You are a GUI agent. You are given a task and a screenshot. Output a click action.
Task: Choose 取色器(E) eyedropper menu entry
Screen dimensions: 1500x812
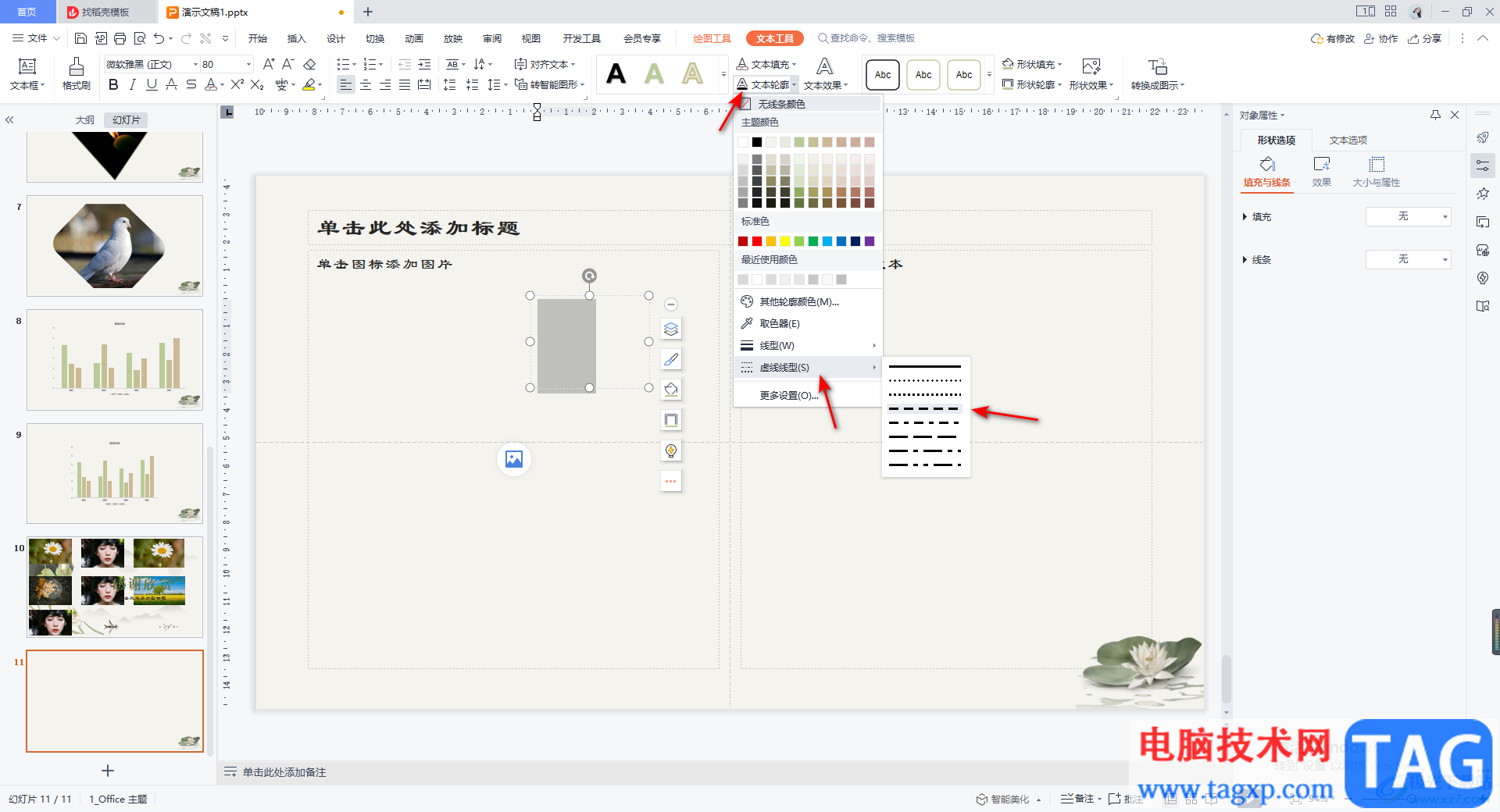[808, 323]
